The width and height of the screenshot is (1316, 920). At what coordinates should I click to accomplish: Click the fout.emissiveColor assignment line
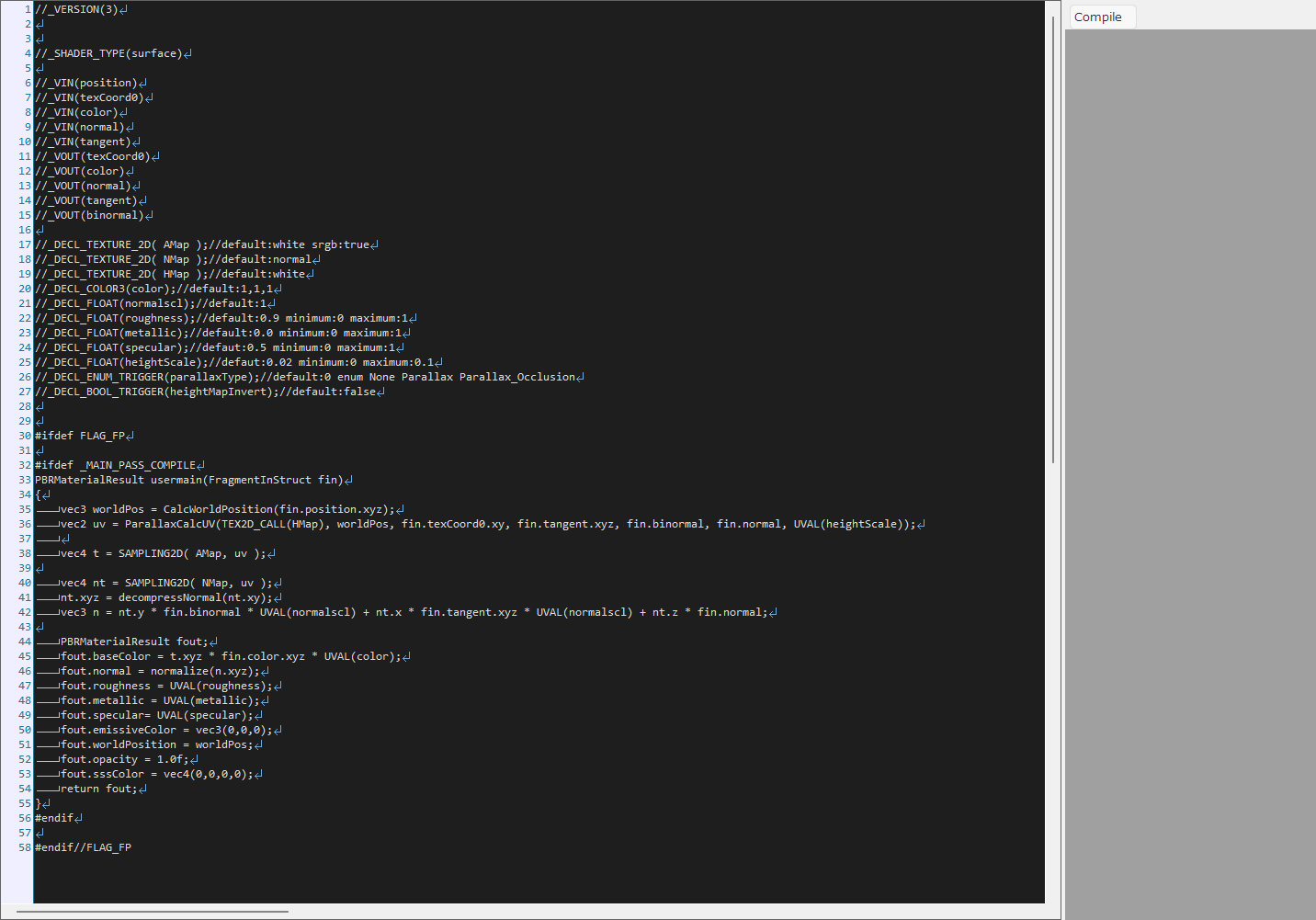[165, 730]
